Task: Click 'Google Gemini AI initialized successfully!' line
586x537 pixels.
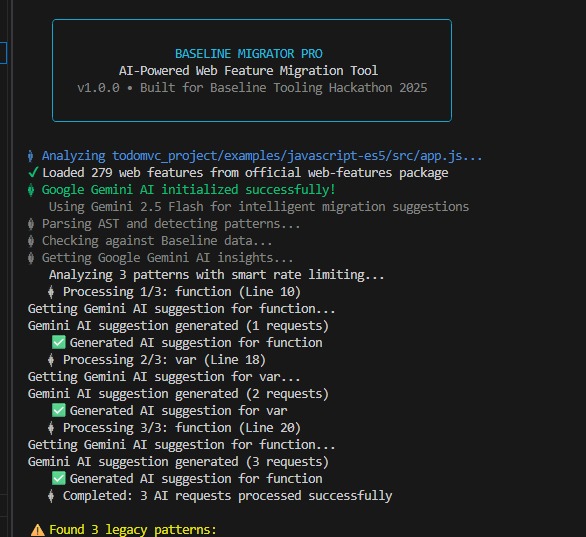Action: [x=188, y=190]
